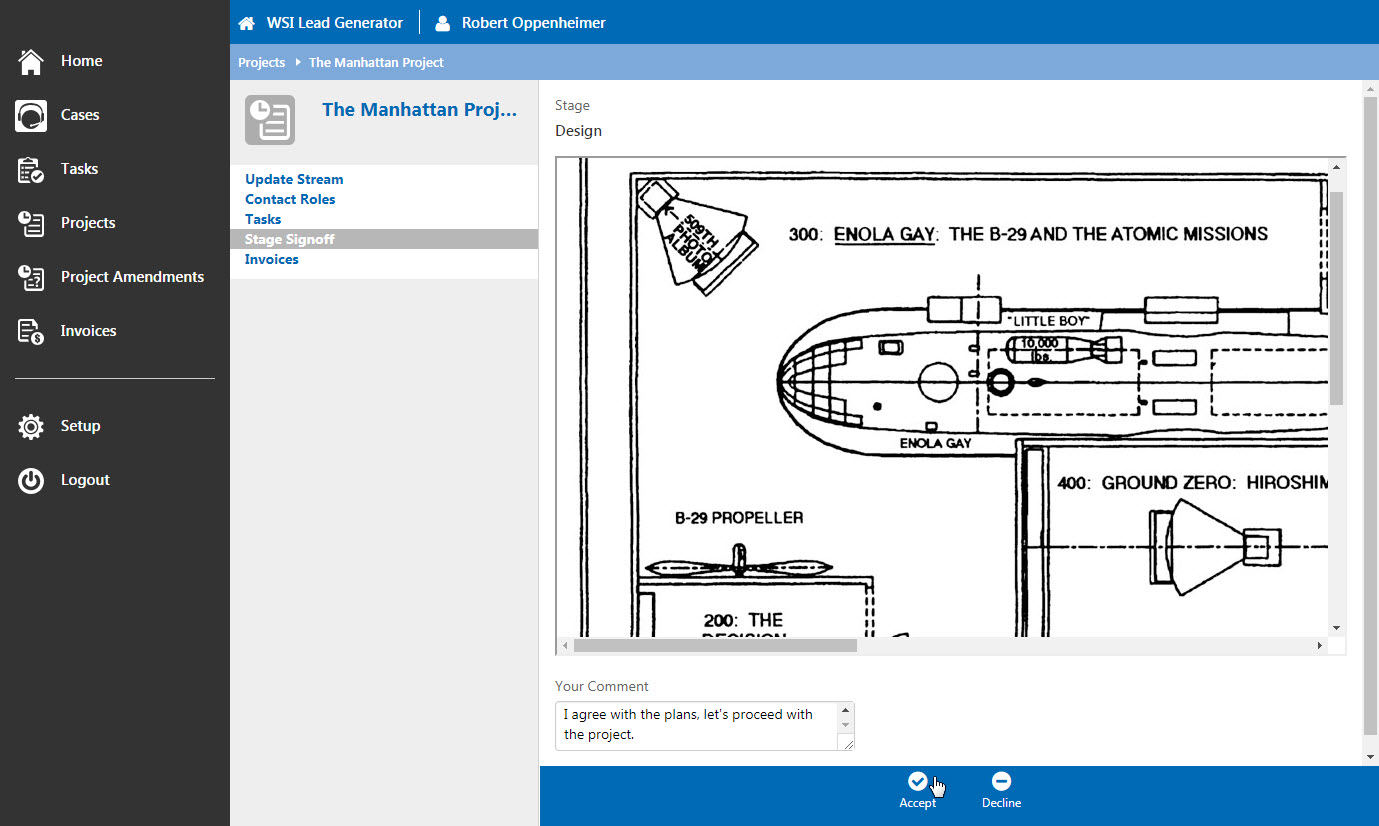Click the Decline minus icon
Screen dimensions: 1379x826
tap(1001, 781)
